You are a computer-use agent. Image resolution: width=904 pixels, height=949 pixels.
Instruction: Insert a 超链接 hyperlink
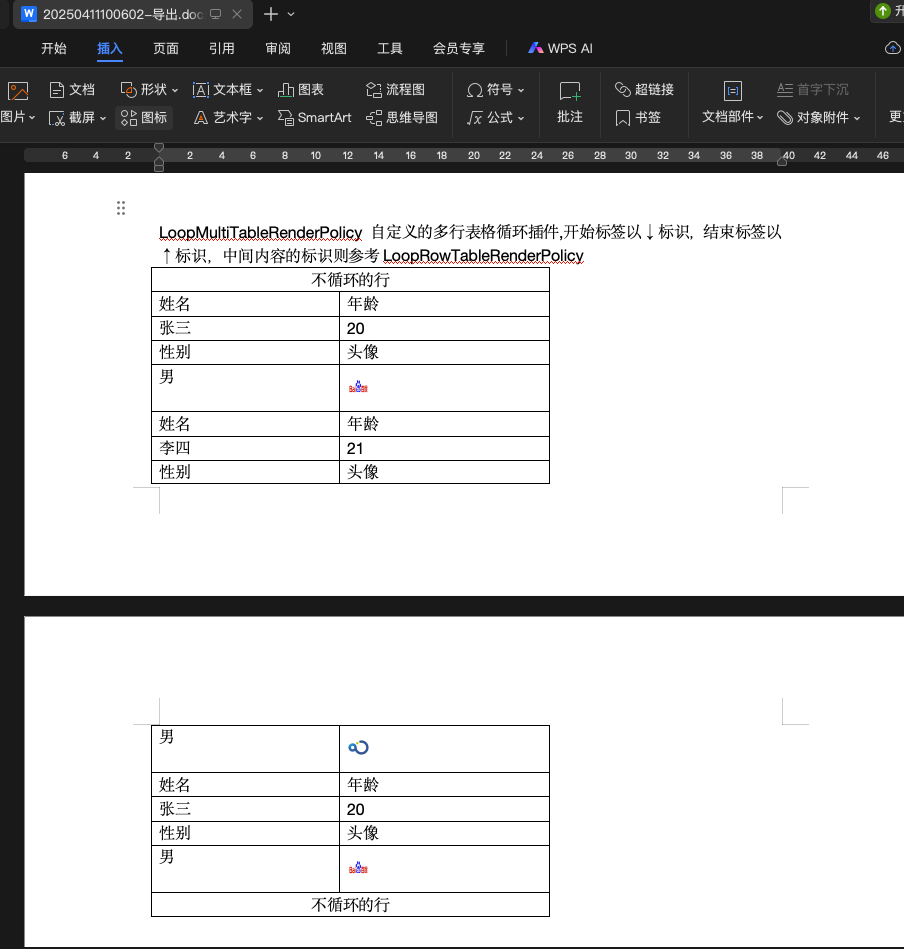click(x=644, y=90)
